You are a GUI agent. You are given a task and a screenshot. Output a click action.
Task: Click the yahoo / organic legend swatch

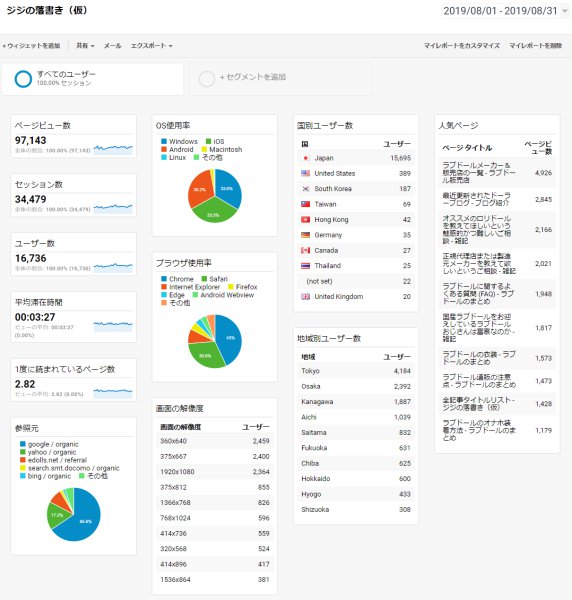coord(23,452)
